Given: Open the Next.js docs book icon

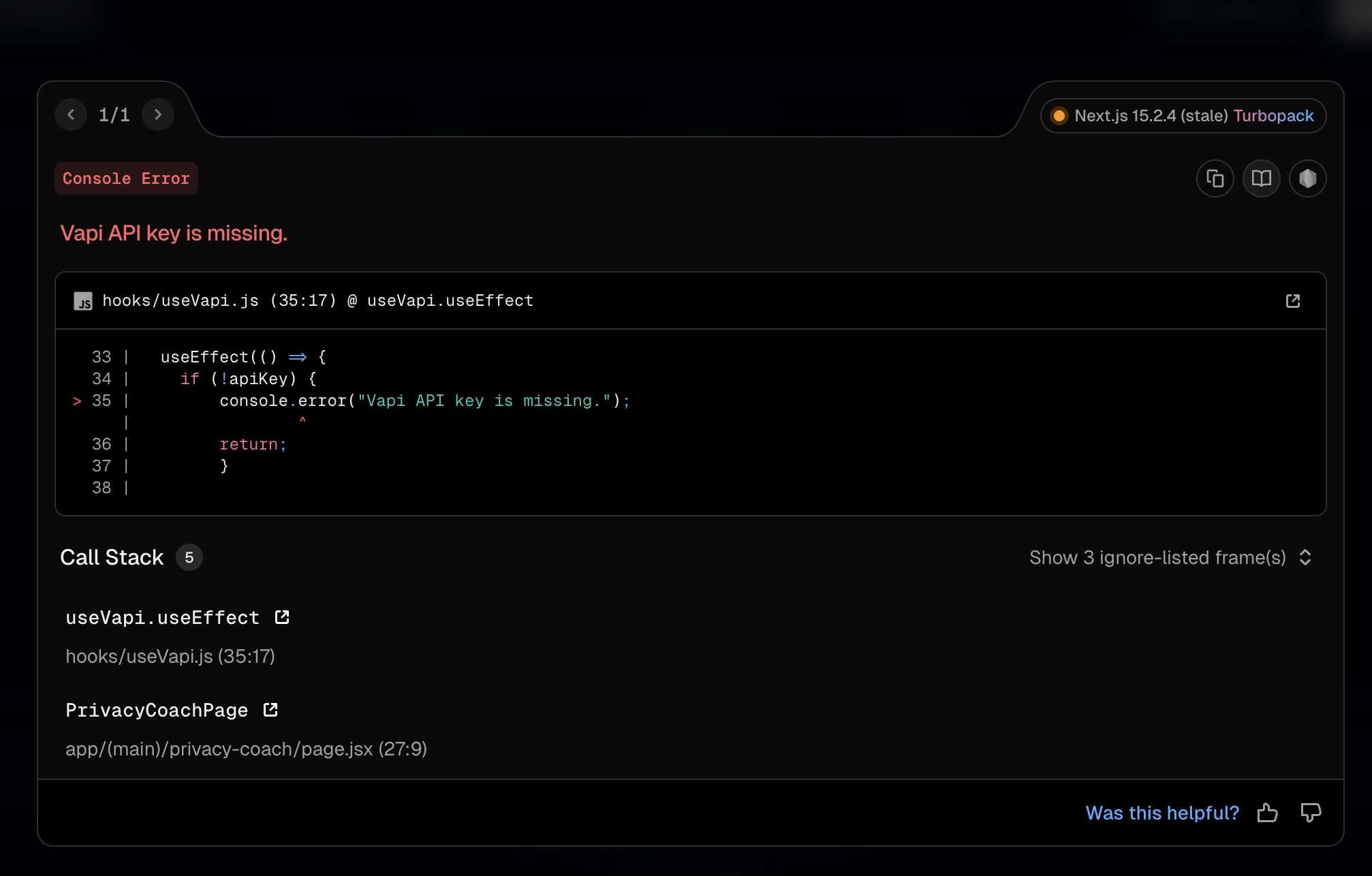Looking at the screenshot, I should (1262, 178).
